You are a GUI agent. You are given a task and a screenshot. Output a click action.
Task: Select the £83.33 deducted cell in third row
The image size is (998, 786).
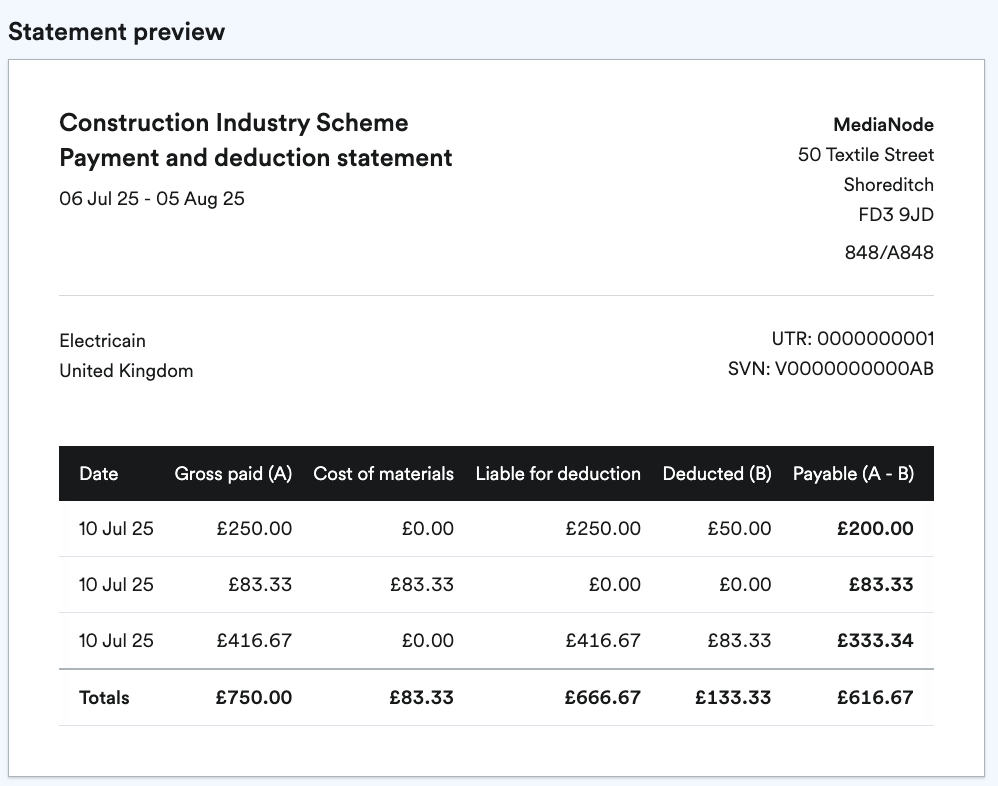(739, 640)
